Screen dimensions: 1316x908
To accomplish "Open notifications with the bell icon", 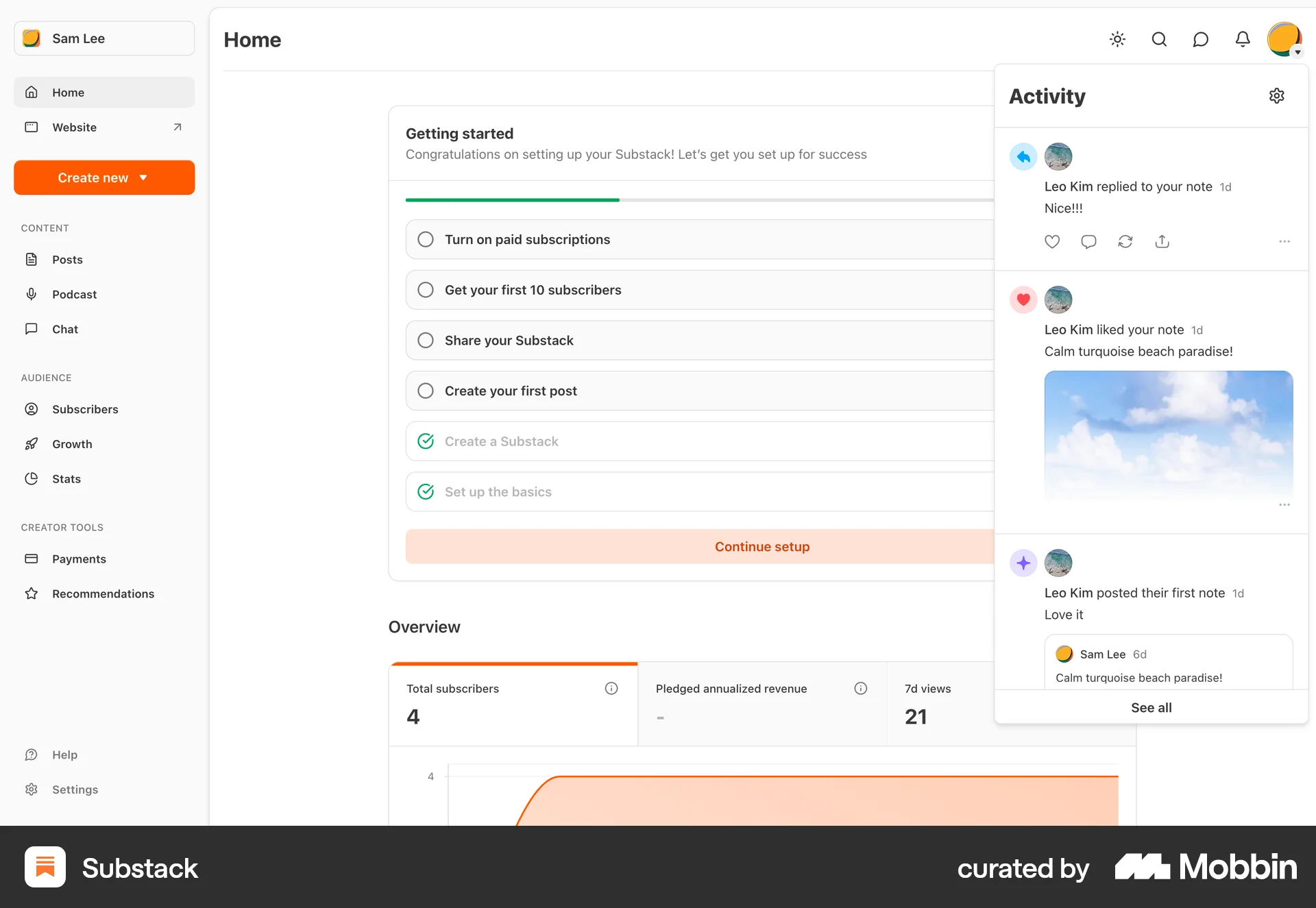I will [1243, 39].
